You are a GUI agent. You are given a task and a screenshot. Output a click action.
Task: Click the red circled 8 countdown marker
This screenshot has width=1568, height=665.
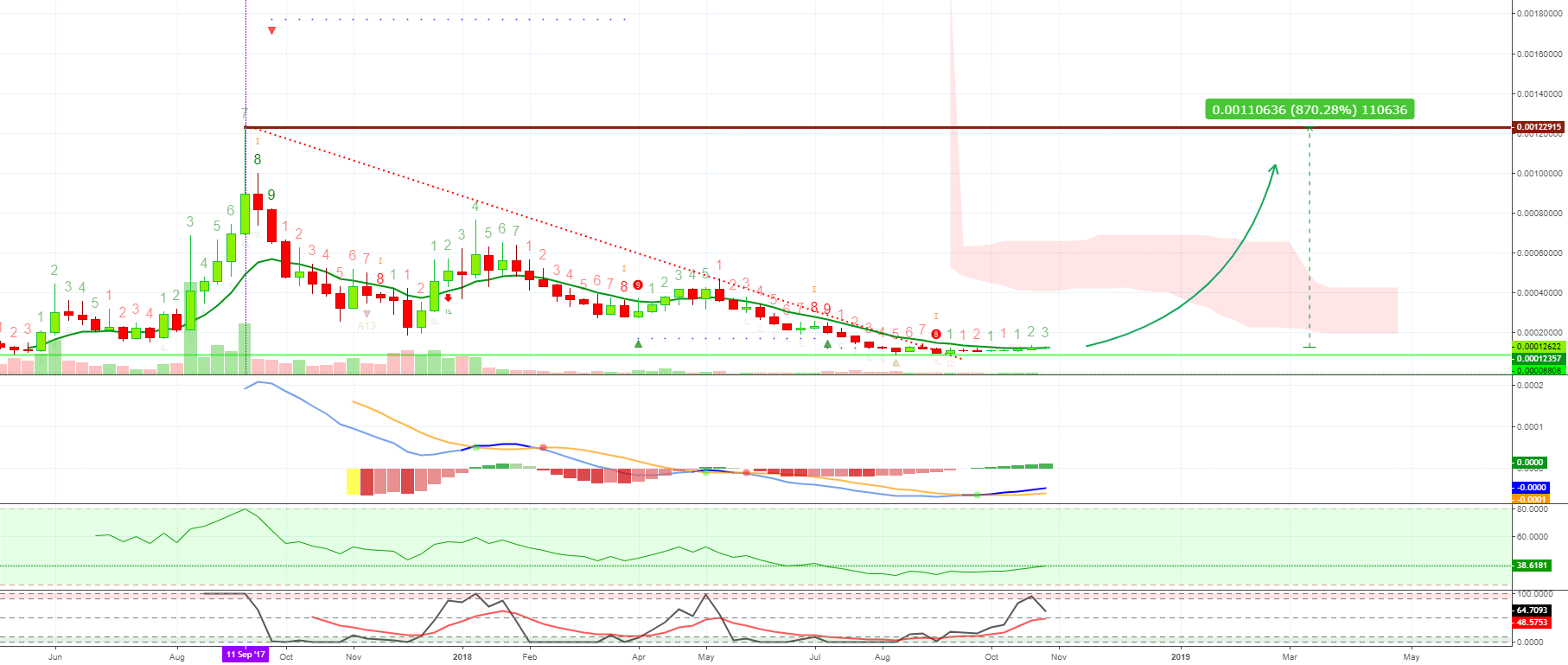[x=936, y=335]
